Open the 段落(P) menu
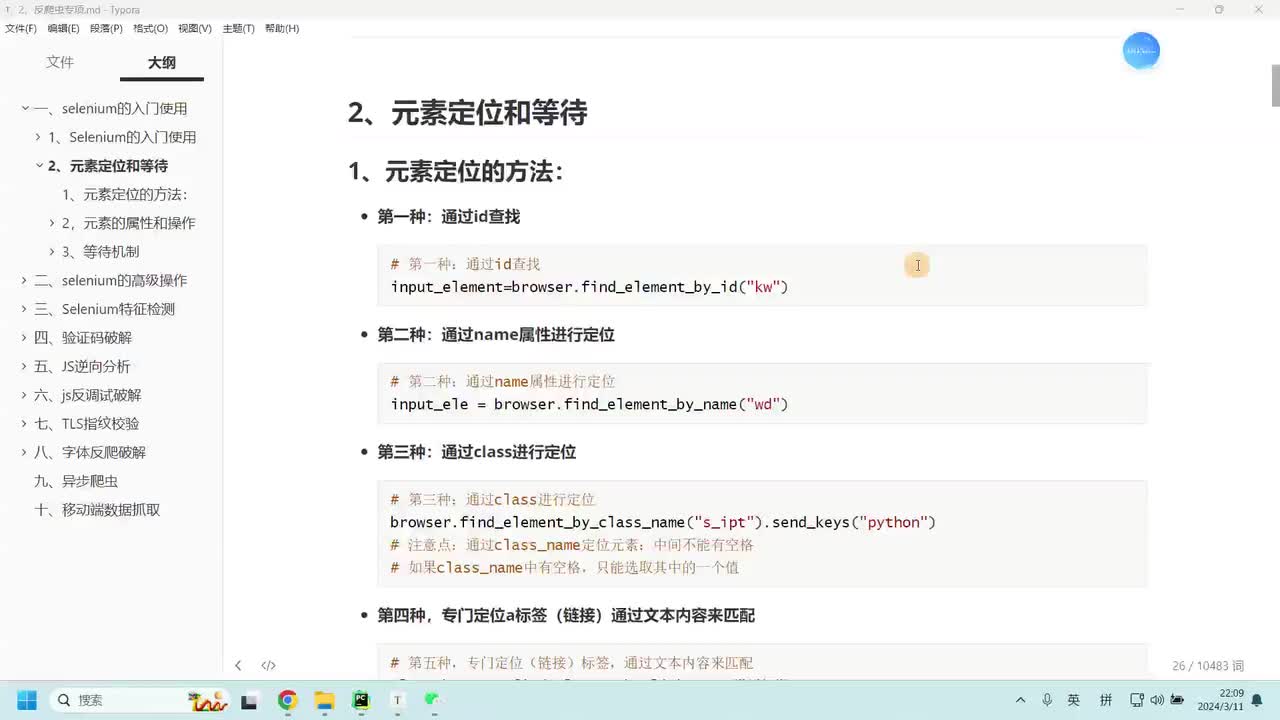This screenshot has height=720, width=1280. (106, 28)
